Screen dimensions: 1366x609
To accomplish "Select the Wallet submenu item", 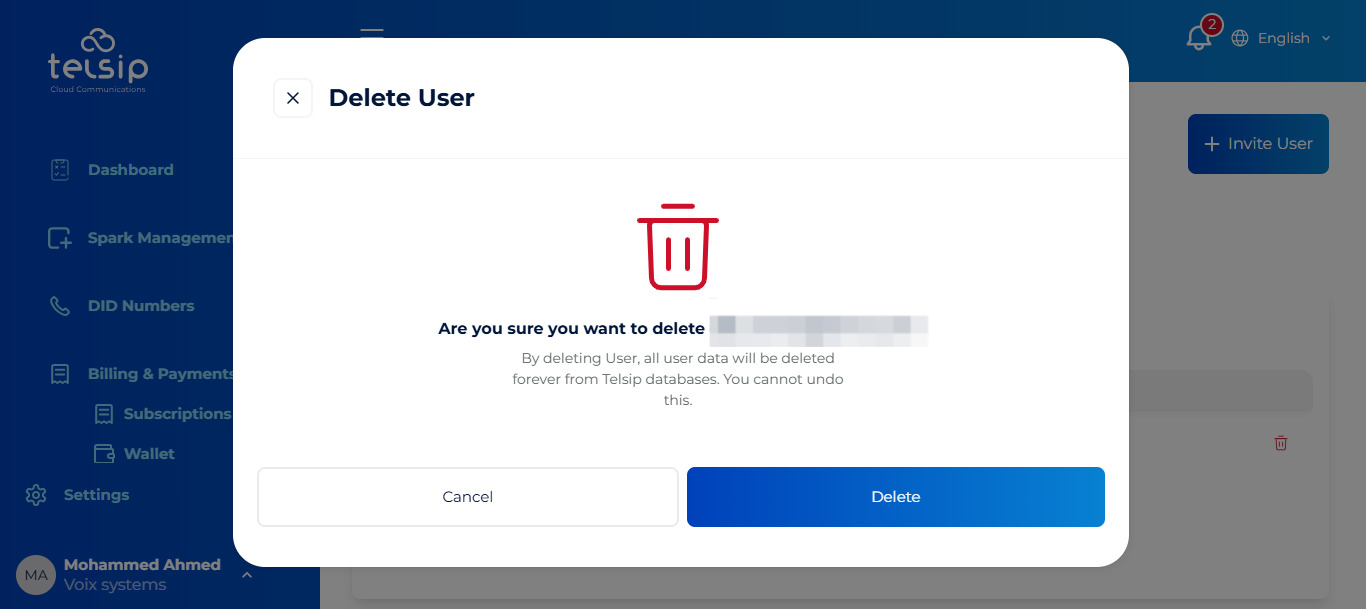I will (149, 454).
